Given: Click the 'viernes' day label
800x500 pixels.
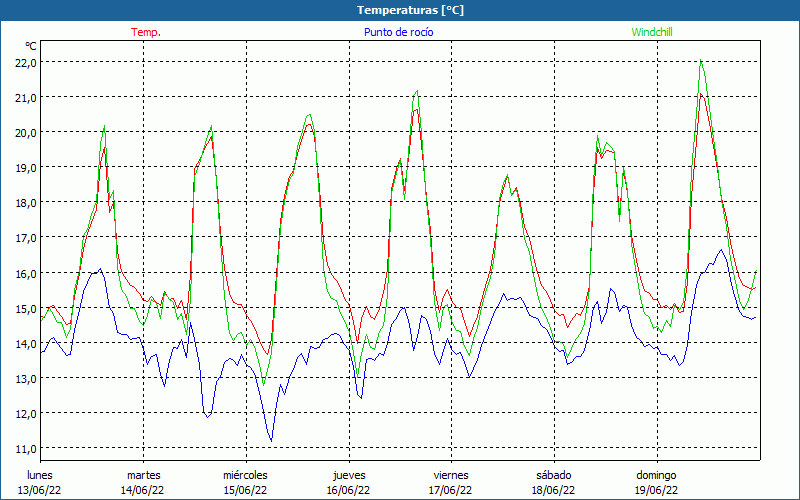Looking at the screenshot, I should point(451,475).
